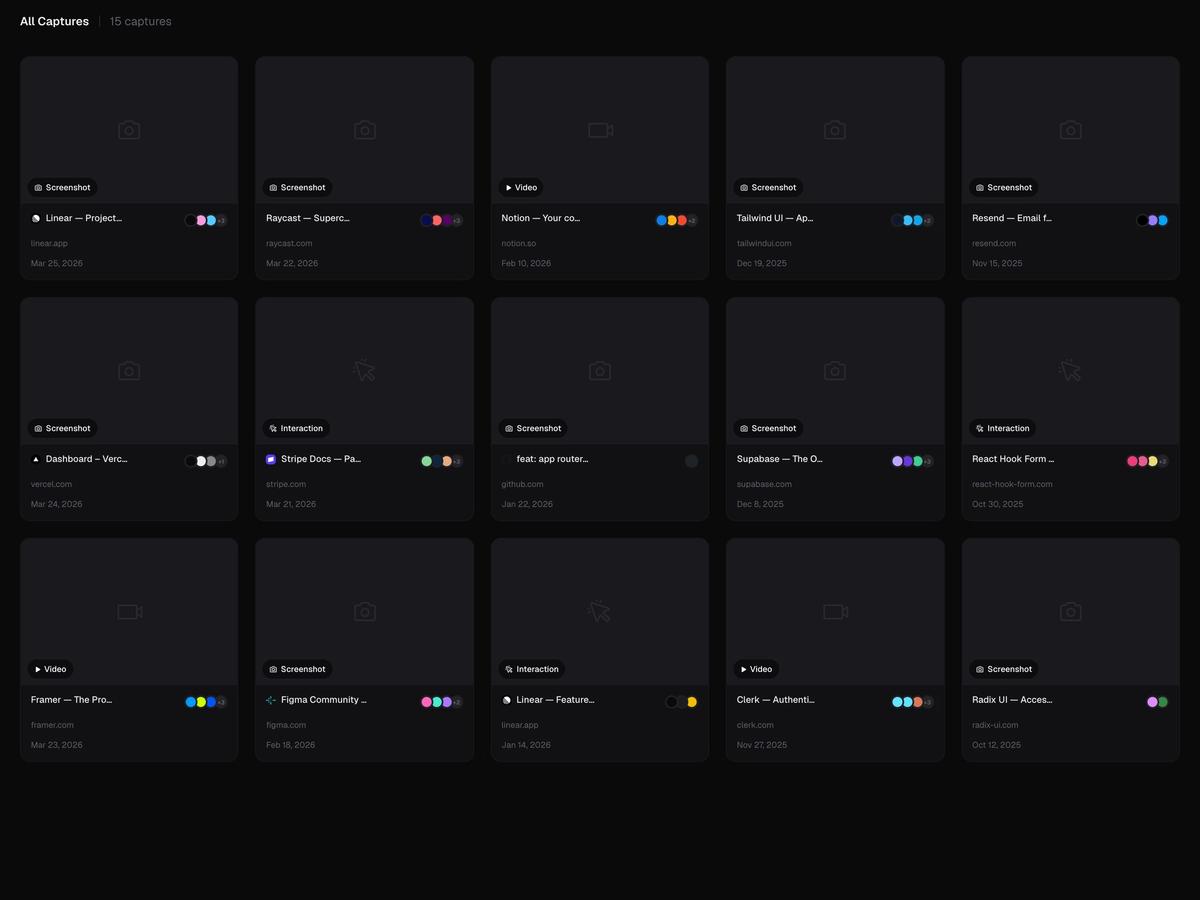Open the "Raycast — Superc..." title
Viewport: 1200px width, 900px height.
(308, 218)
